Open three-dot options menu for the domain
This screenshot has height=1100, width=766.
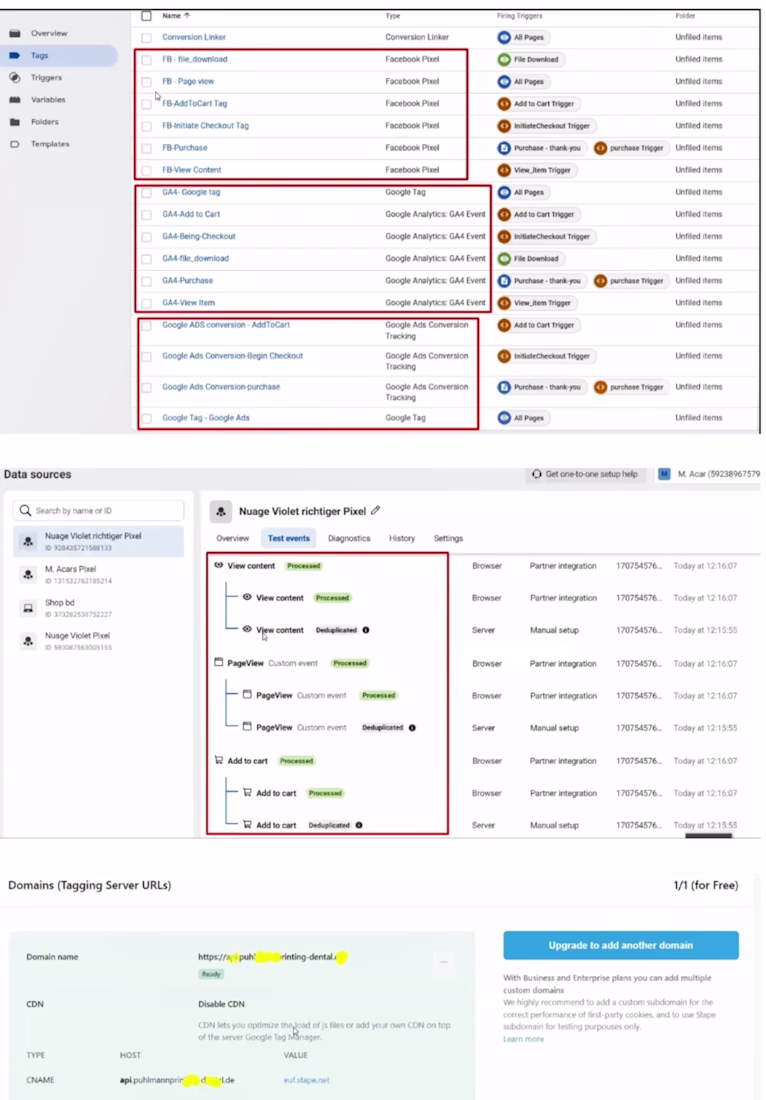pyautogui.click(x=443, y=962)
